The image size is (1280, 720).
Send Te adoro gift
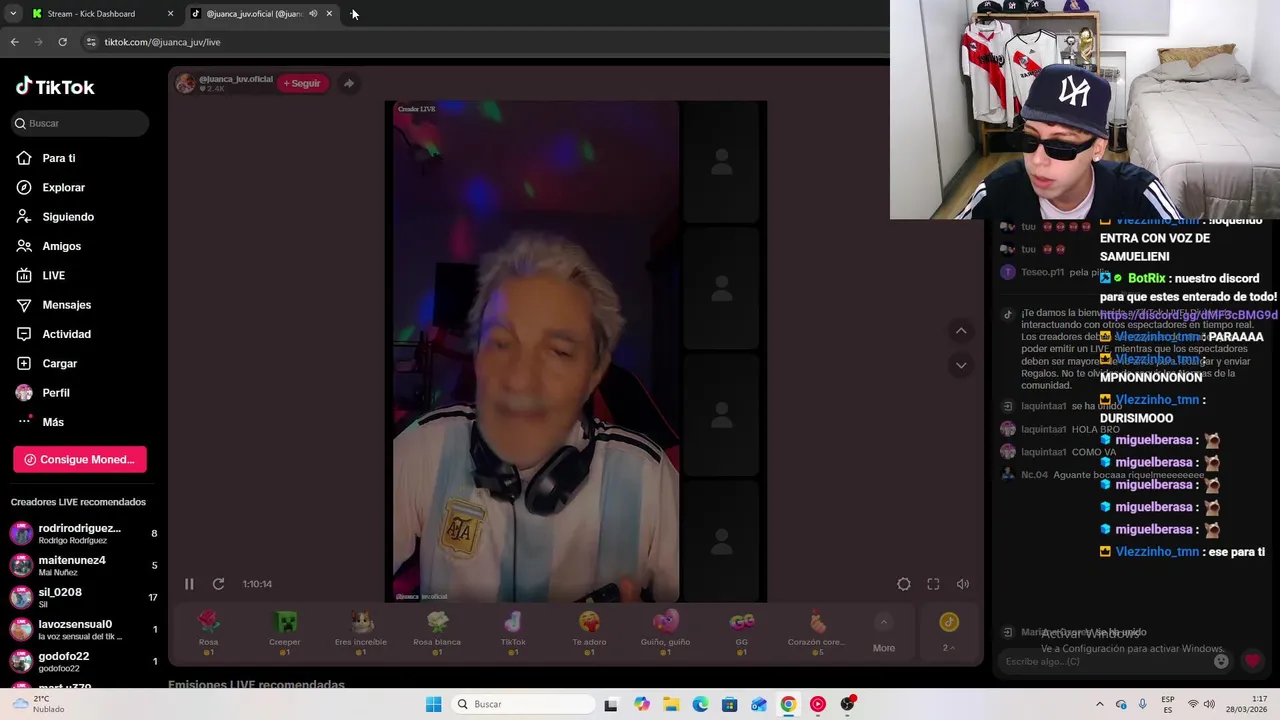click(589, 633)
